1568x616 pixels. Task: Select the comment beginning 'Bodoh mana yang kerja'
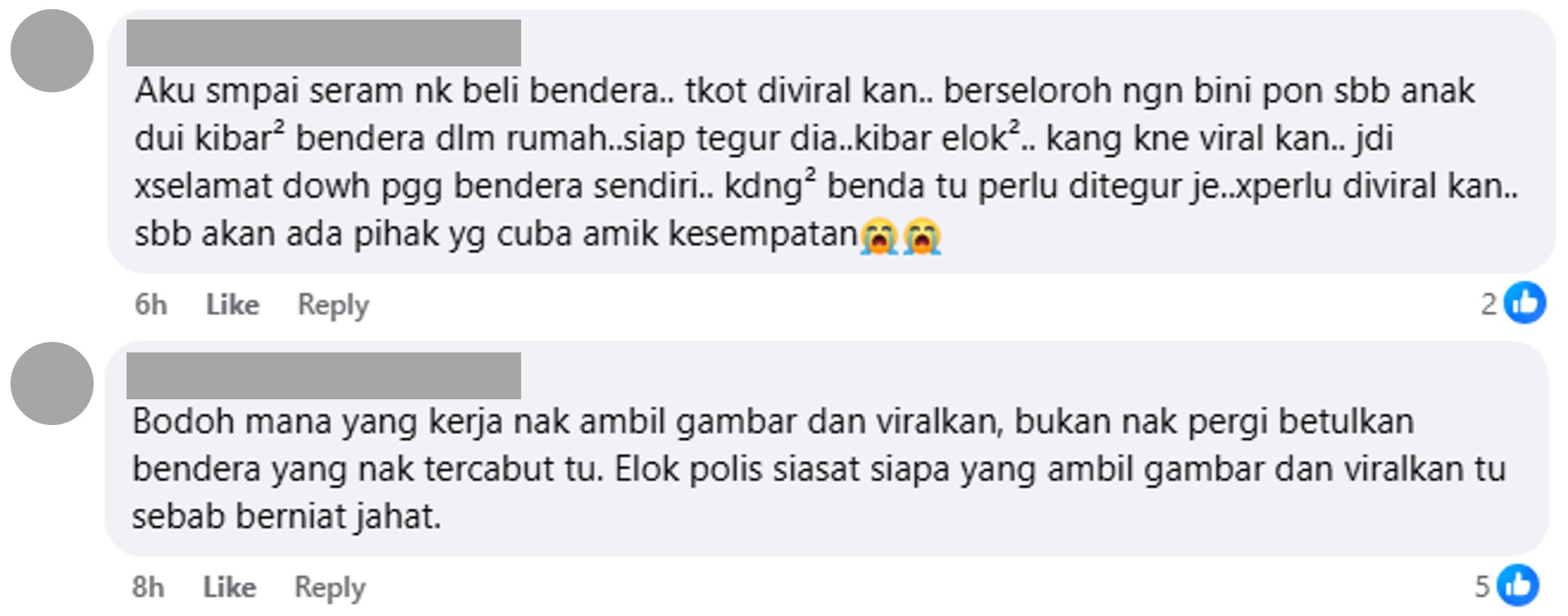[x=827, y=449]
